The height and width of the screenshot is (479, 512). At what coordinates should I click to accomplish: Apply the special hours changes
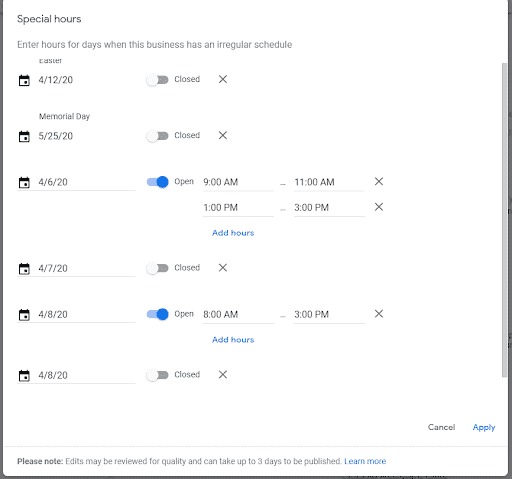click(484, 427)
